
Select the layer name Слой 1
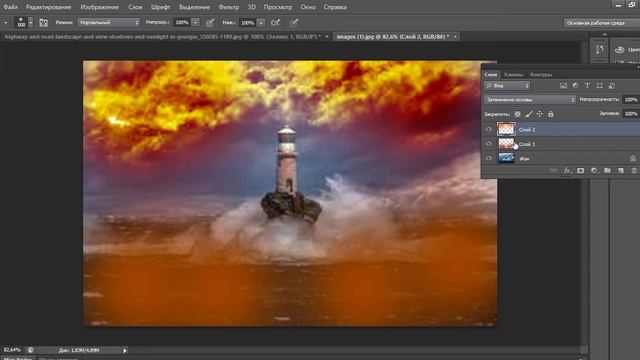(527, 144)
